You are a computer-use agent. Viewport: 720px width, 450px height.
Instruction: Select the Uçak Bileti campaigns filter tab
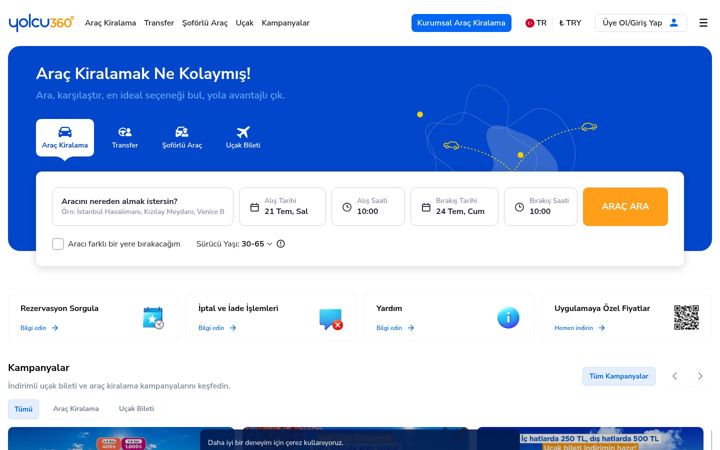coord(136,409)
